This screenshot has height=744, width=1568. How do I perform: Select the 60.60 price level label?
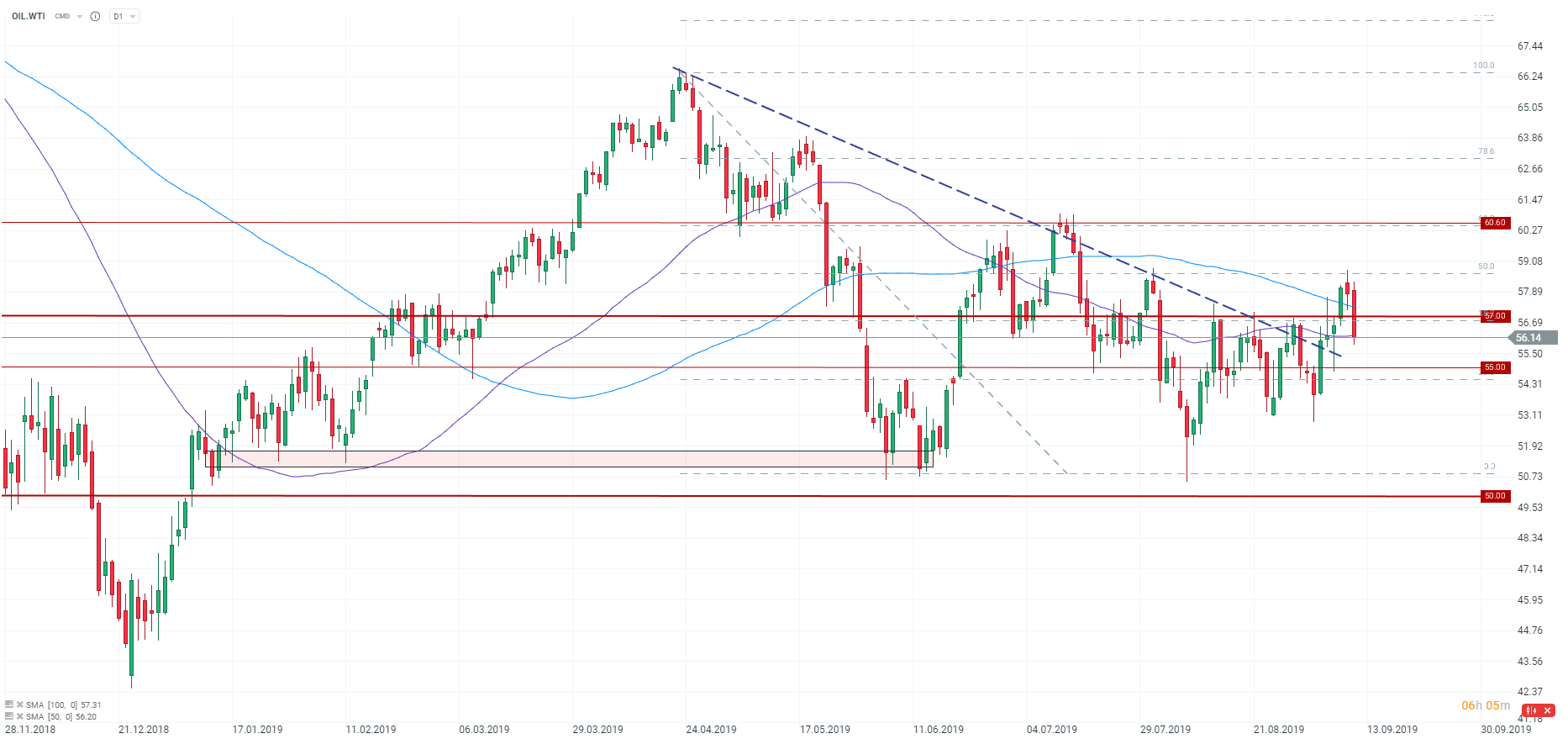[x=1495, y=223]
